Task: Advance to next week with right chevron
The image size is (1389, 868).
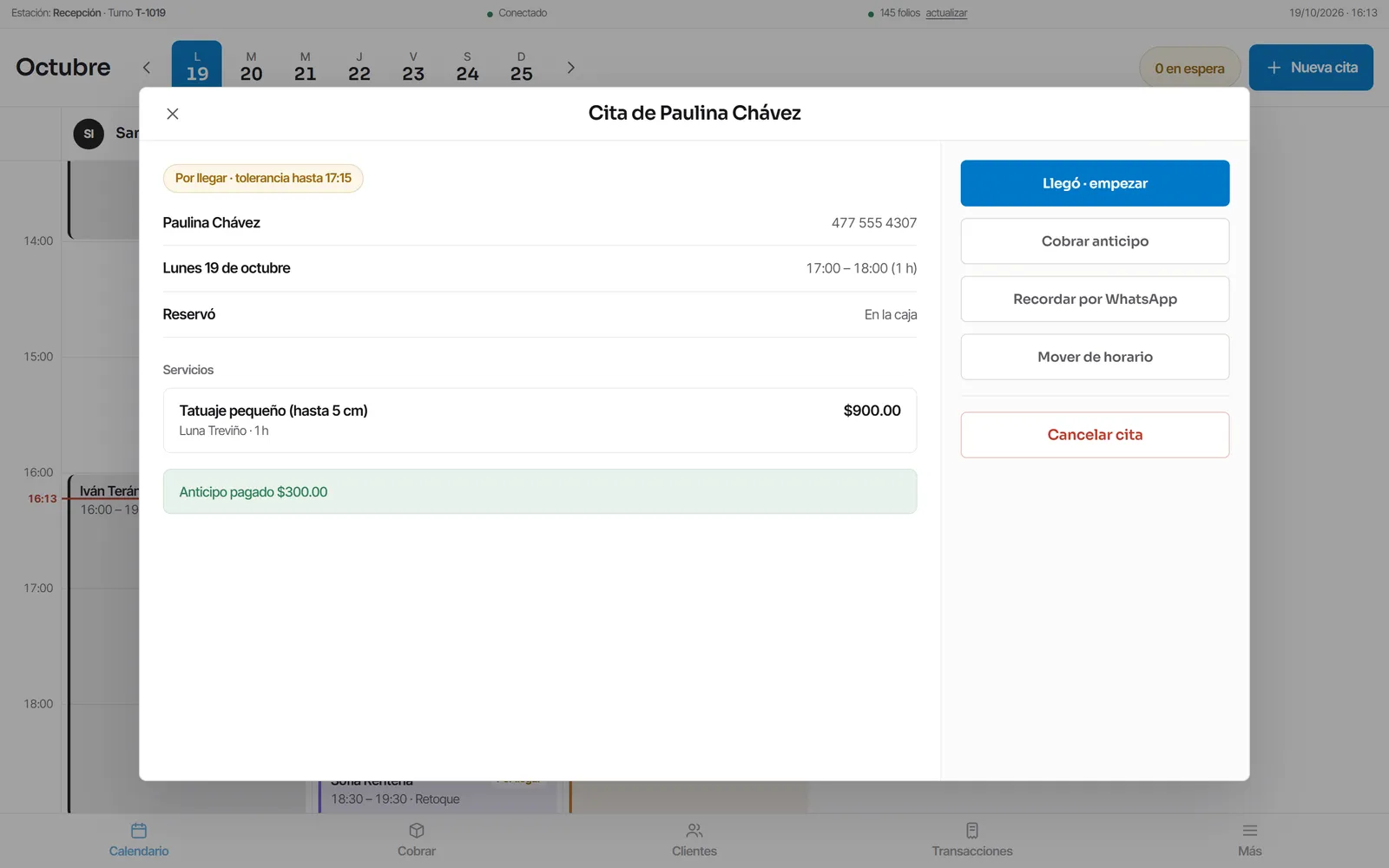Action: point(570,68)
